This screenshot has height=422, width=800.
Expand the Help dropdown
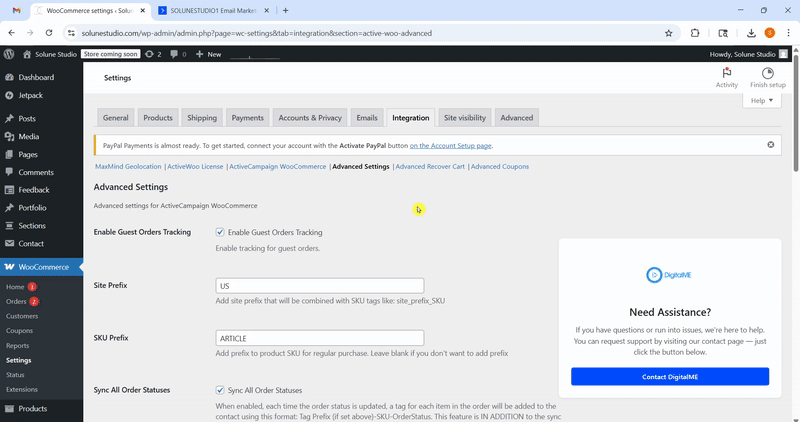pos(762,101)
